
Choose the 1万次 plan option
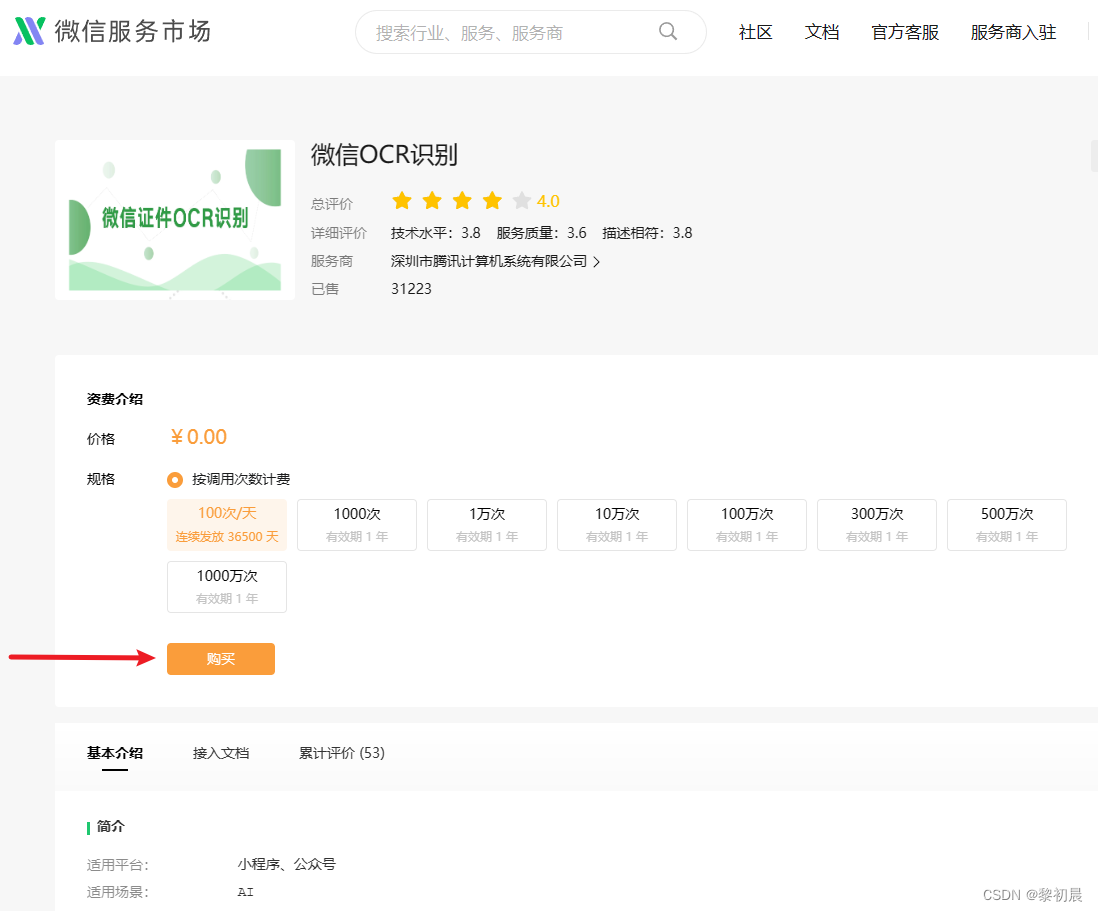click(487, 524)
